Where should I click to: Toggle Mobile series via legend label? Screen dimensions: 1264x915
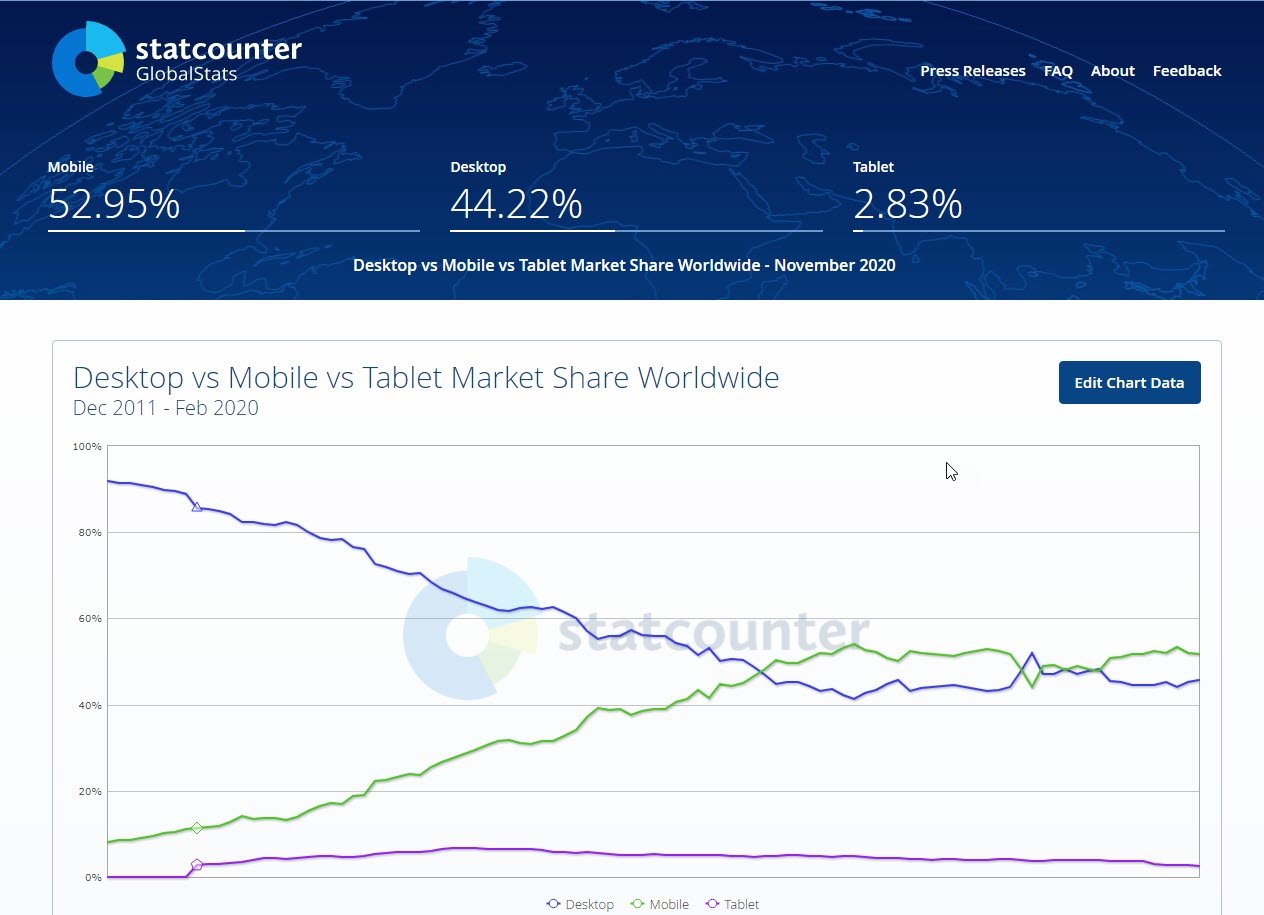click(x=669, y=904)
